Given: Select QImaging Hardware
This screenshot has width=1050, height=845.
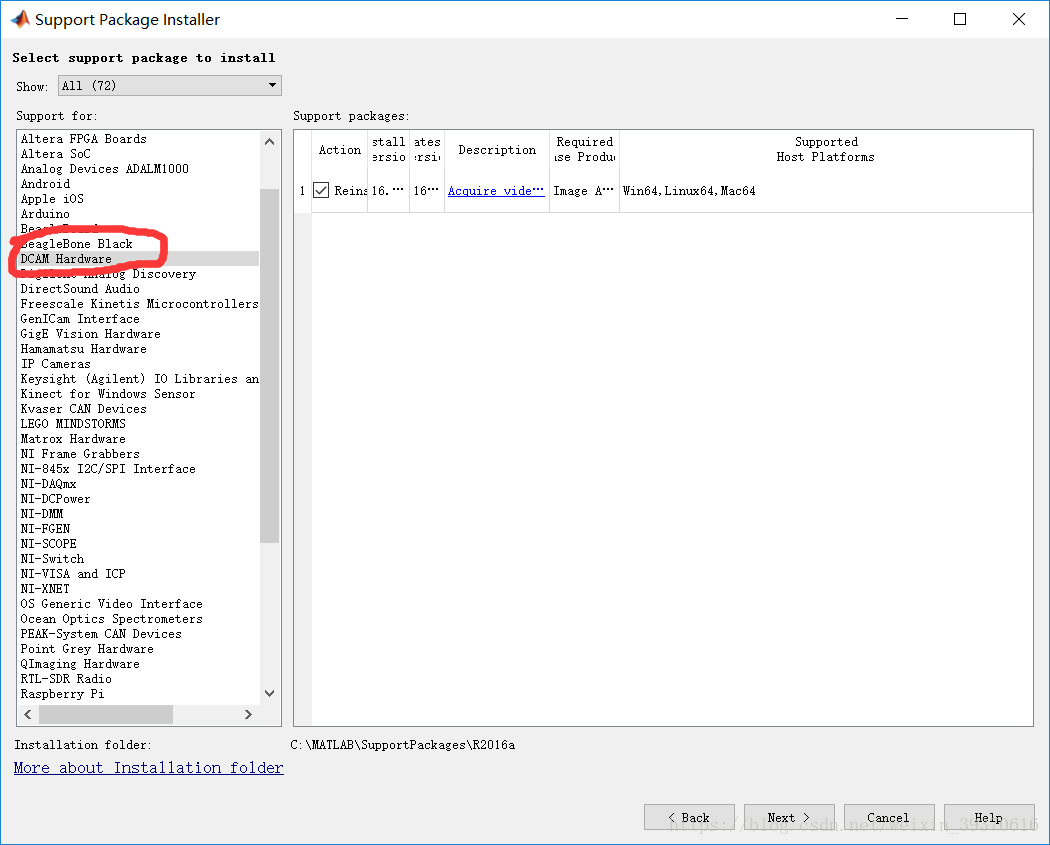Looking at the screenshot, I should [139, 664].
